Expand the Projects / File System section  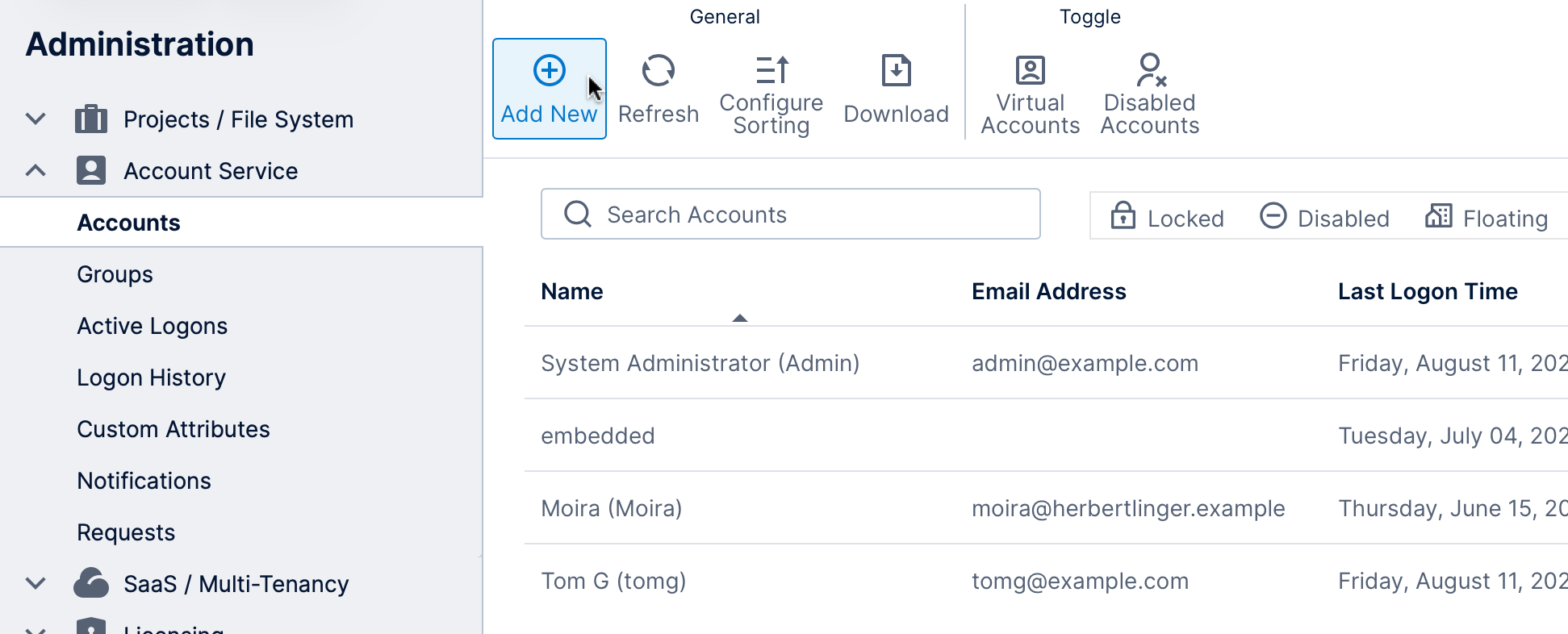(35, 119)
